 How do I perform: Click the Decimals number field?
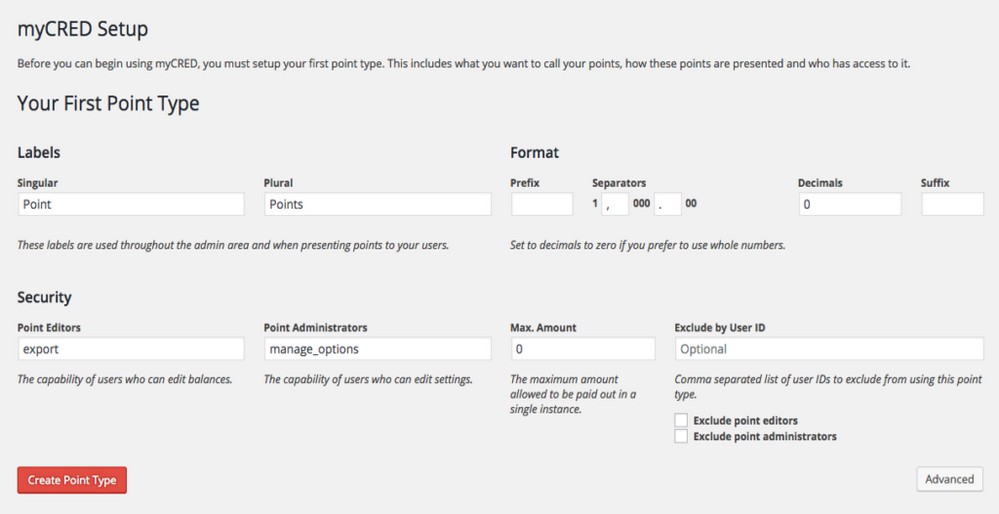click(849, 204)
